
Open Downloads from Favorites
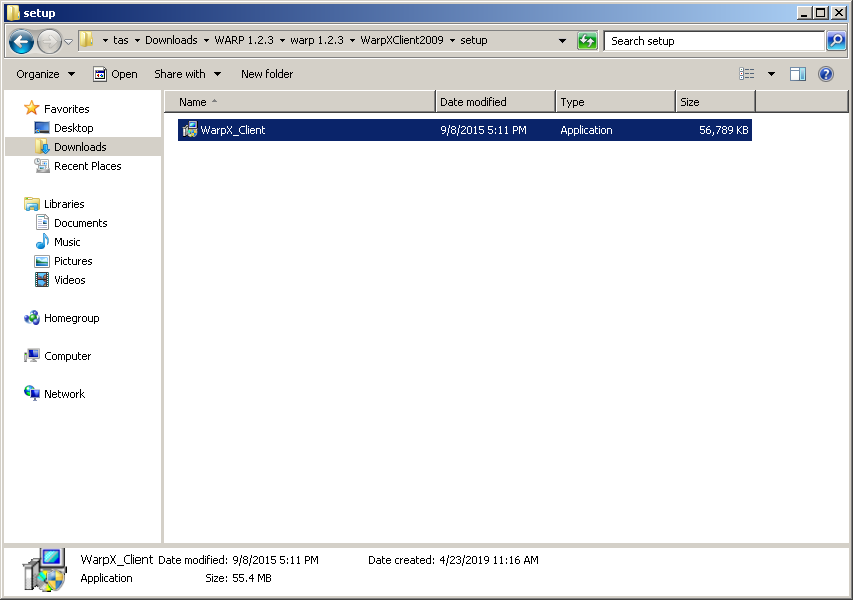[80, 147]
